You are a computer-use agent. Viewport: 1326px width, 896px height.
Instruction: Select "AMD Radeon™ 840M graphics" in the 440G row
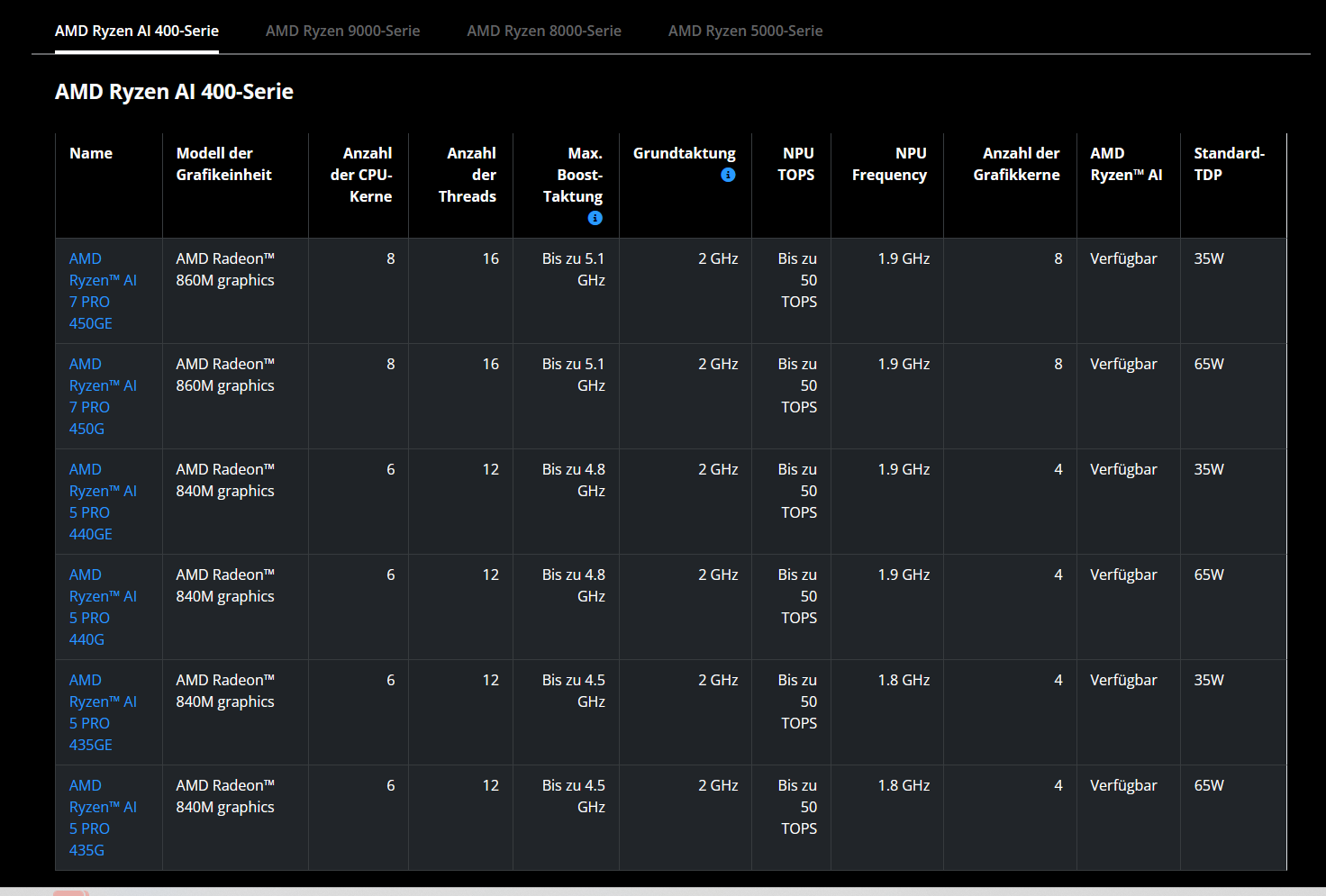(x=225, y=585)
